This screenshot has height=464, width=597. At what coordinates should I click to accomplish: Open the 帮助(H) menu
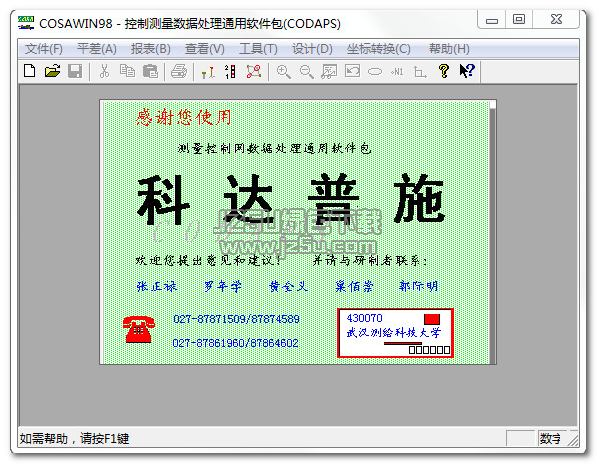coord(449,49)
